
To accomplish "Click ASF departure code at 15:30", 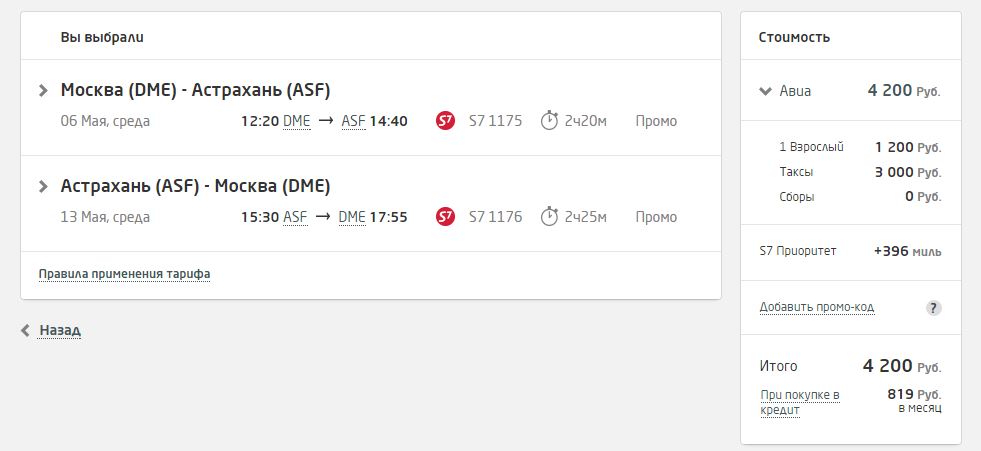I will [x=295, y=217].
